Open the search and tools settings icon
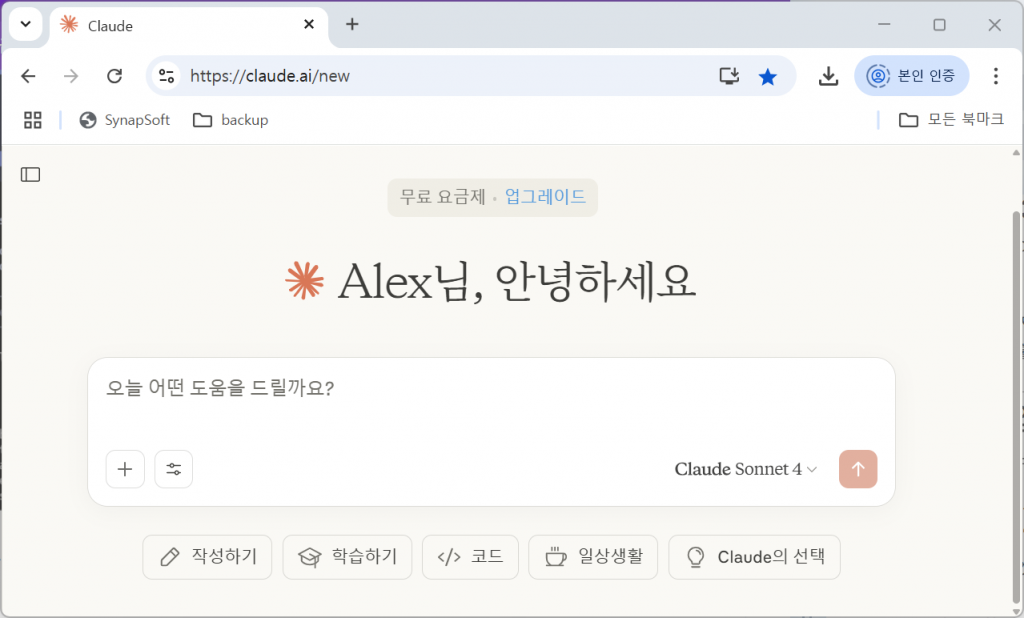 point(174,469)
